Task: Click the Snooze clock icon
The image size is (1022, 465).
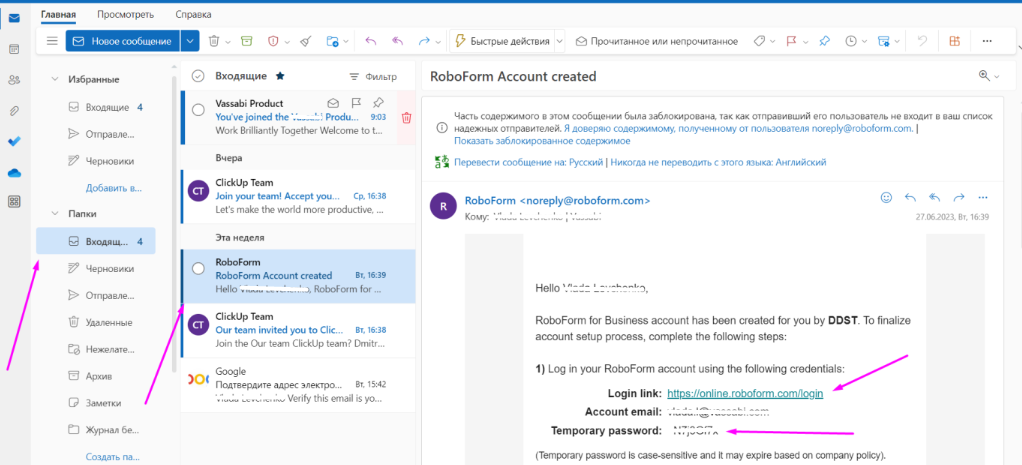Action: coord(851,41)
